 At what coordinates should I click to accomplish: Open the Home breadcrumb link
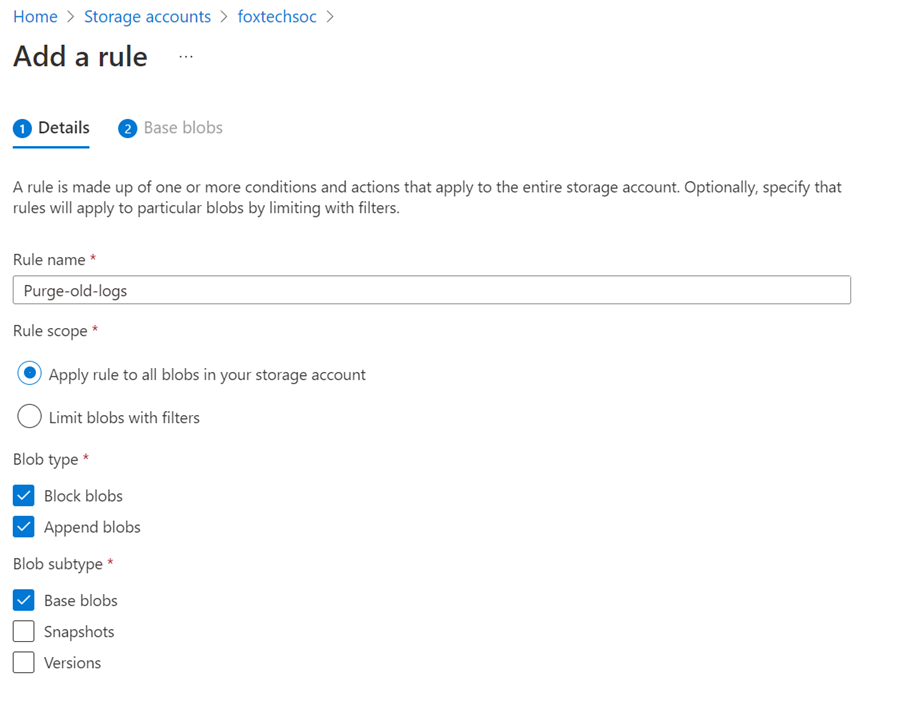coord(35,16)
